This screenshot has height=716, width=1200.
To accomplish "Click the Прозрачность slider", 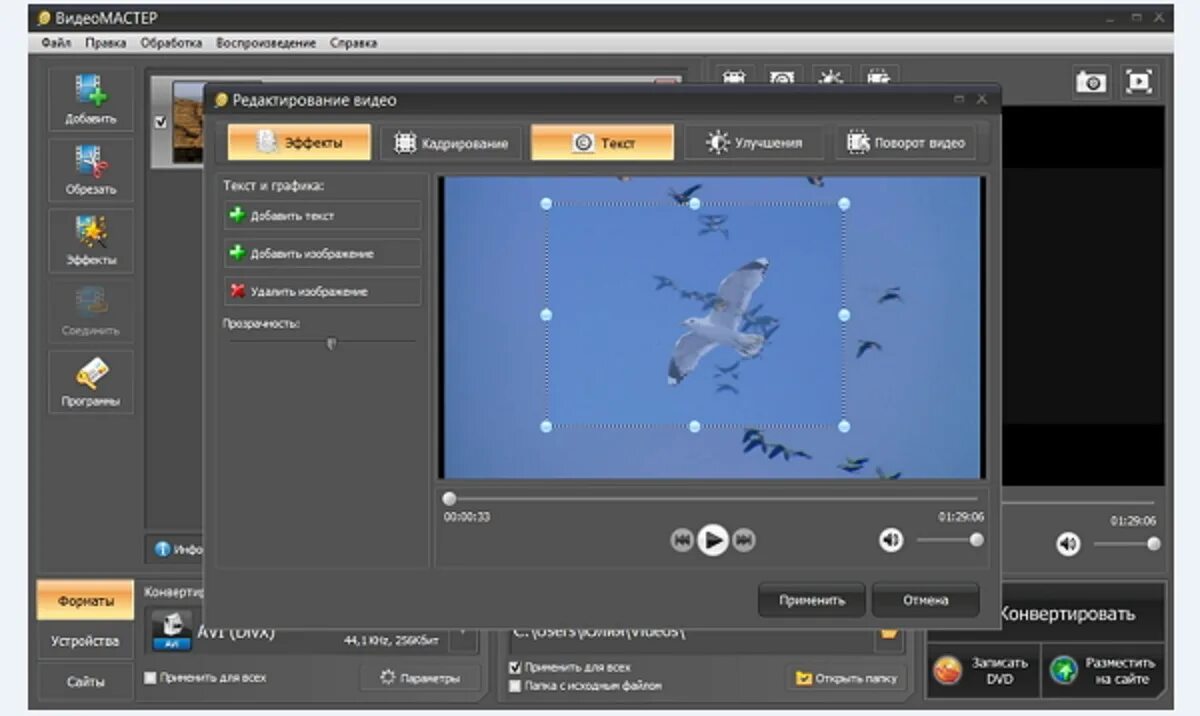I will pos(322,342).
